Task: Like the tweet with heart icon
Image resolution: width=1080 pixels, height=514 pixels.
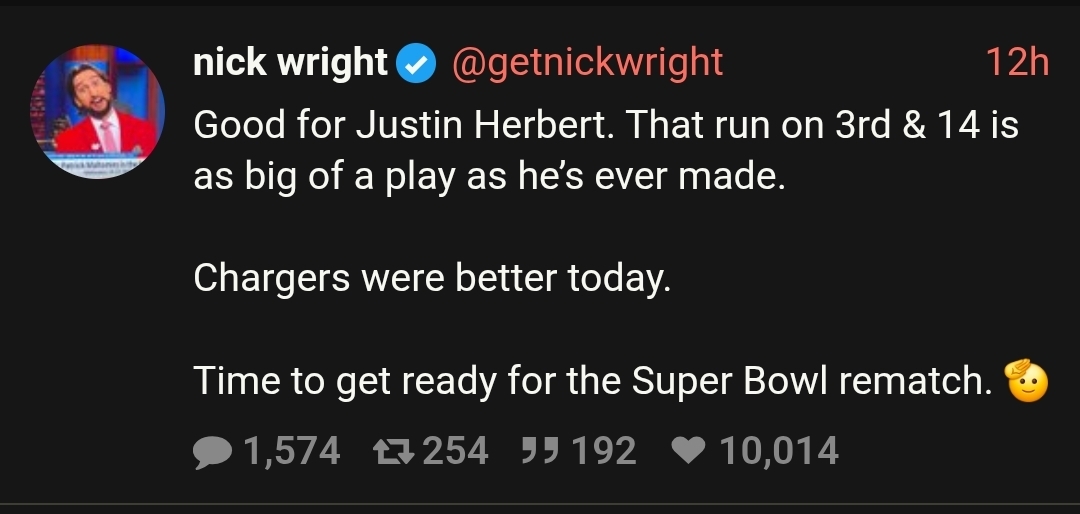Action: point(690,451)
